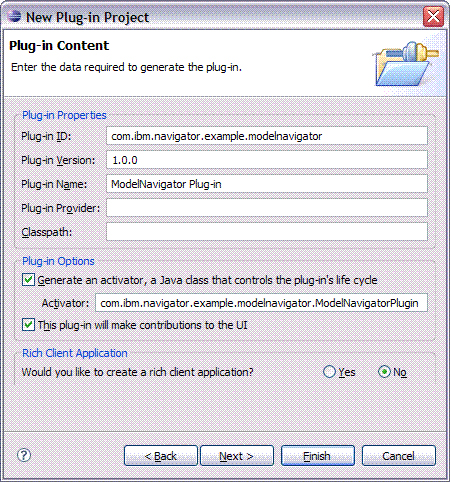Screen dimensions: 451x482
Task: Go to previous page with Back button
Action: click(x=161, y=455)
